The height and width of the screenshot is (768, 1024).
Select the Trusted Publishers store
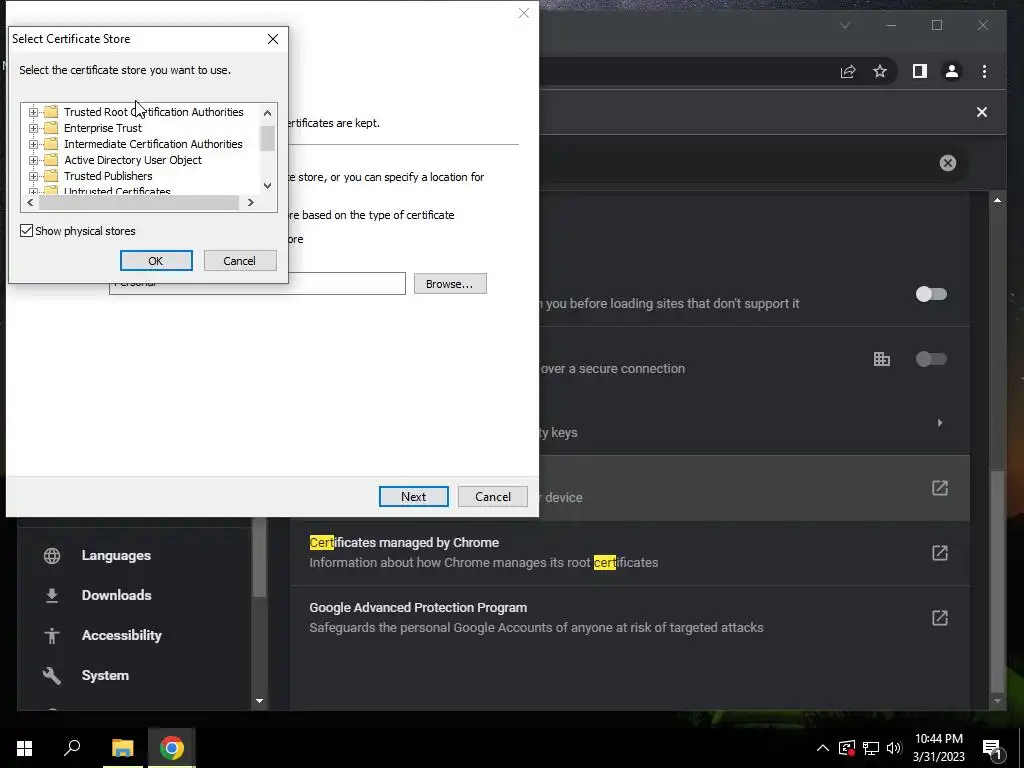[108, 176]
